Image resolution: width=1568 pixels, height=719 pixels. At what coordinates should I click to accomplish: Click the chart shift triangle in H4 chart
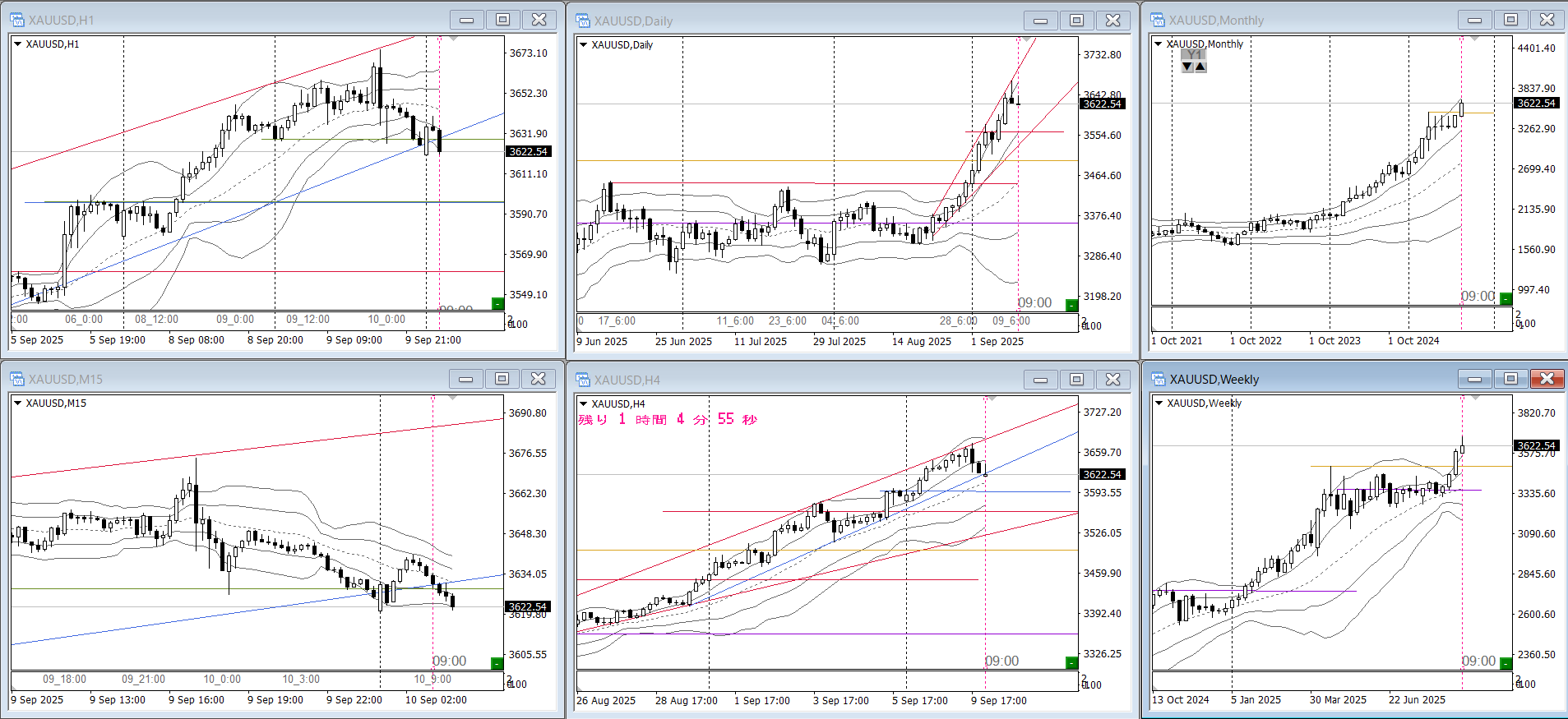pyautogui.click(x=992, y=399)
